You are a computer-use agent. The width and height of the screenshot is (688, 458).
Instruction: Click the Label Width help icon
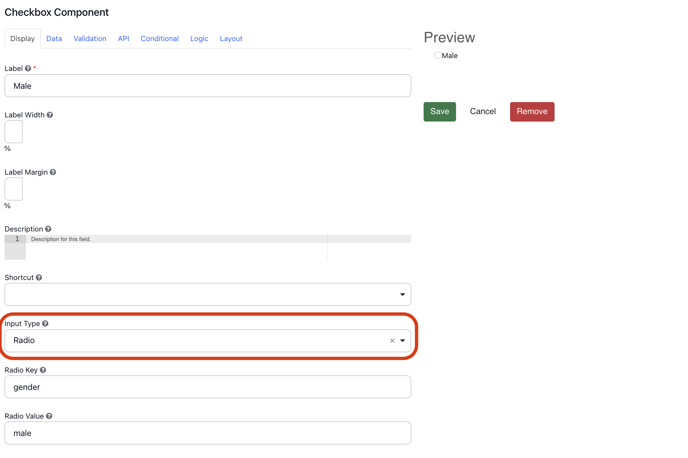(x=50, y=115)
